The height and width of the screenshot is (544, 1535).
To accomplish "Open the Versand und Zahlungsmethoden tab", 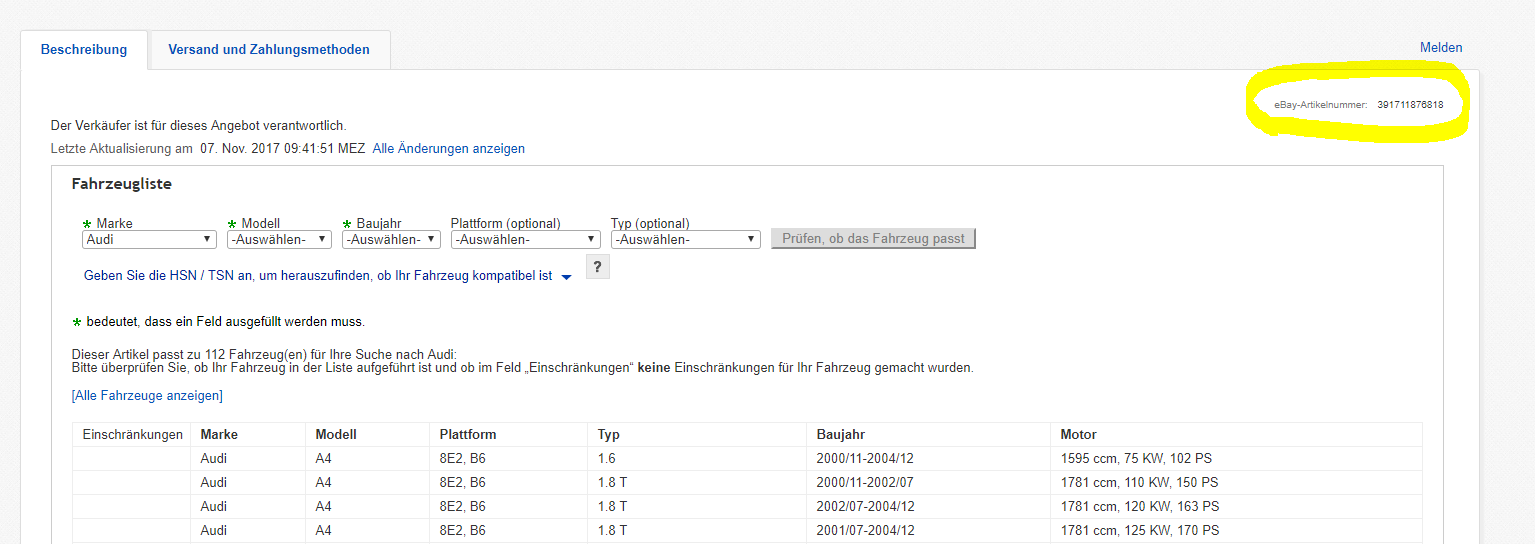I will click(x=269, y=50).
